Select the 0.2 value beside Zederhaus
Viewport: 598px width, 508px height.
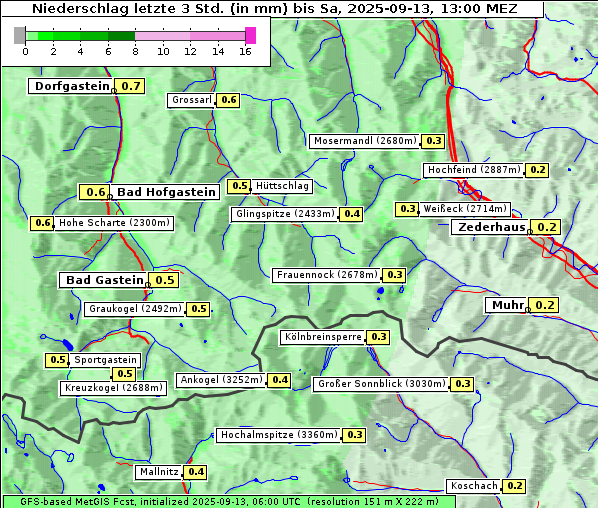(x=546, y=227)
